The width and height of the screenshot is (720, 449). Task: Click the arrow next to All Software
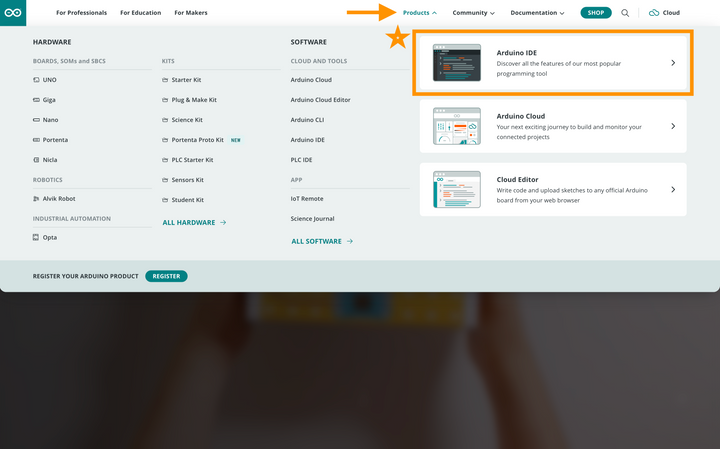point(350,241)
